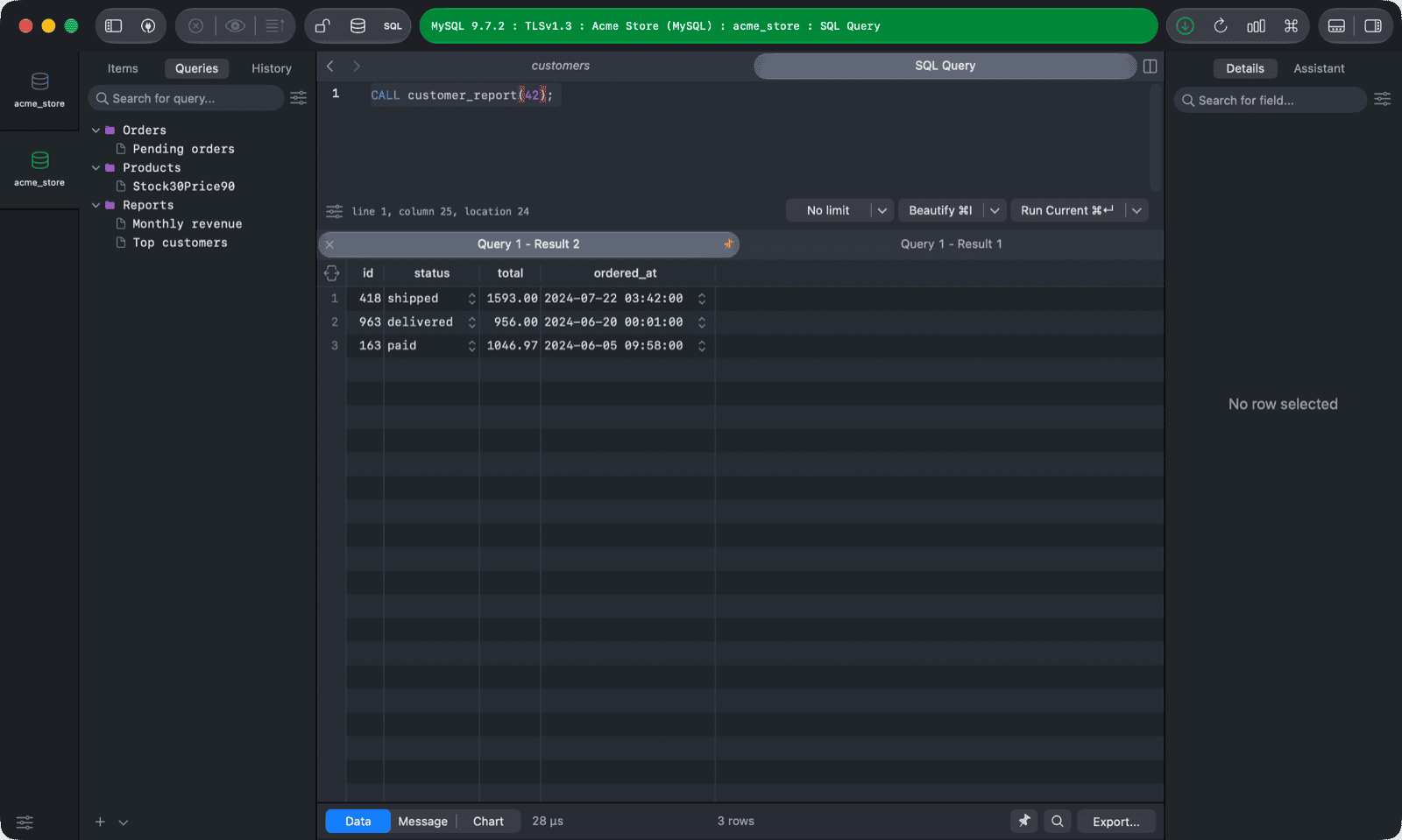Select Query 1 - Result 1 tab
The width and height of the screenshot is (1402, 840).
(952, 244)
